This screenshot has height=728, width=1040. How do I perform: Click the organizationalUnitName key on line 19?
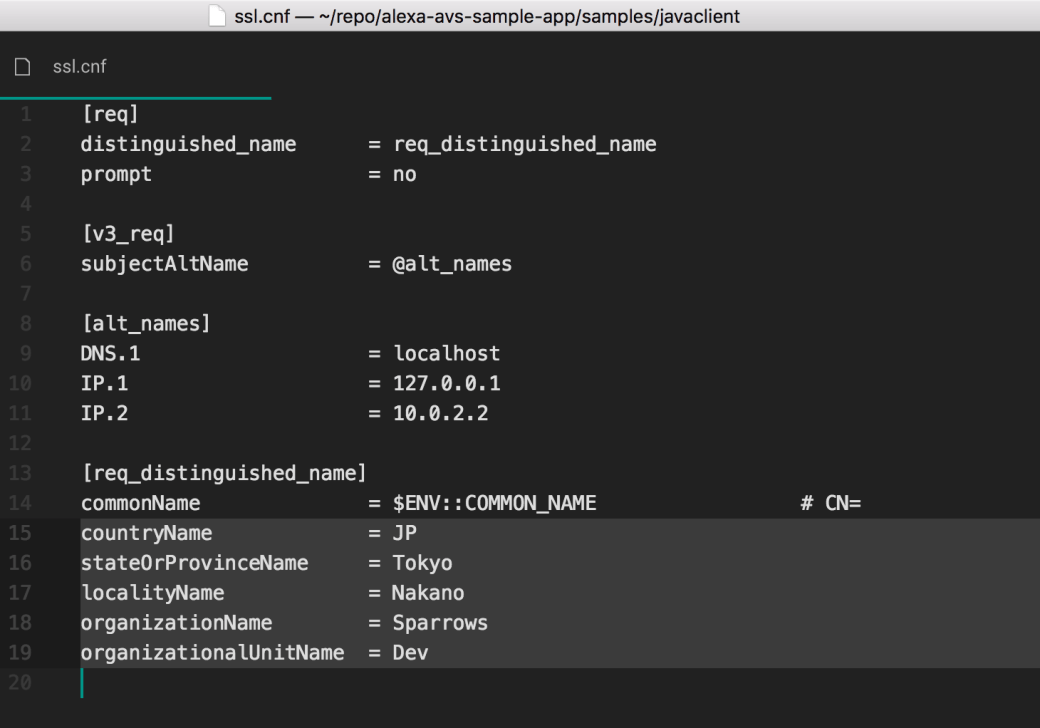[212, 653]
